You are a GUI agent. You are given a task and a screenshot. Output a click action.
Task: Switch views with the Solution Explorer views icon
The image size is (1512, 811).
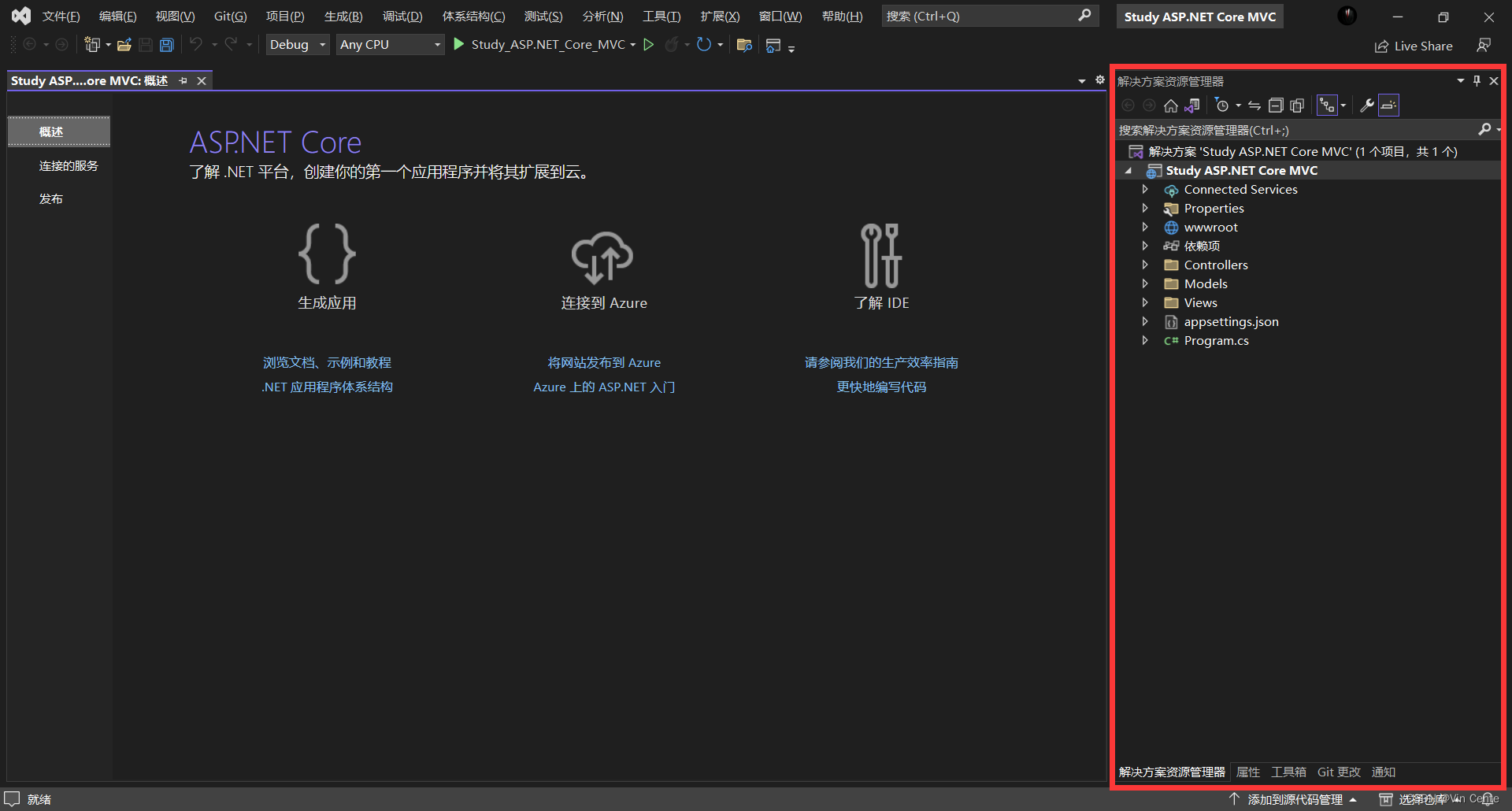[1192, 106]
